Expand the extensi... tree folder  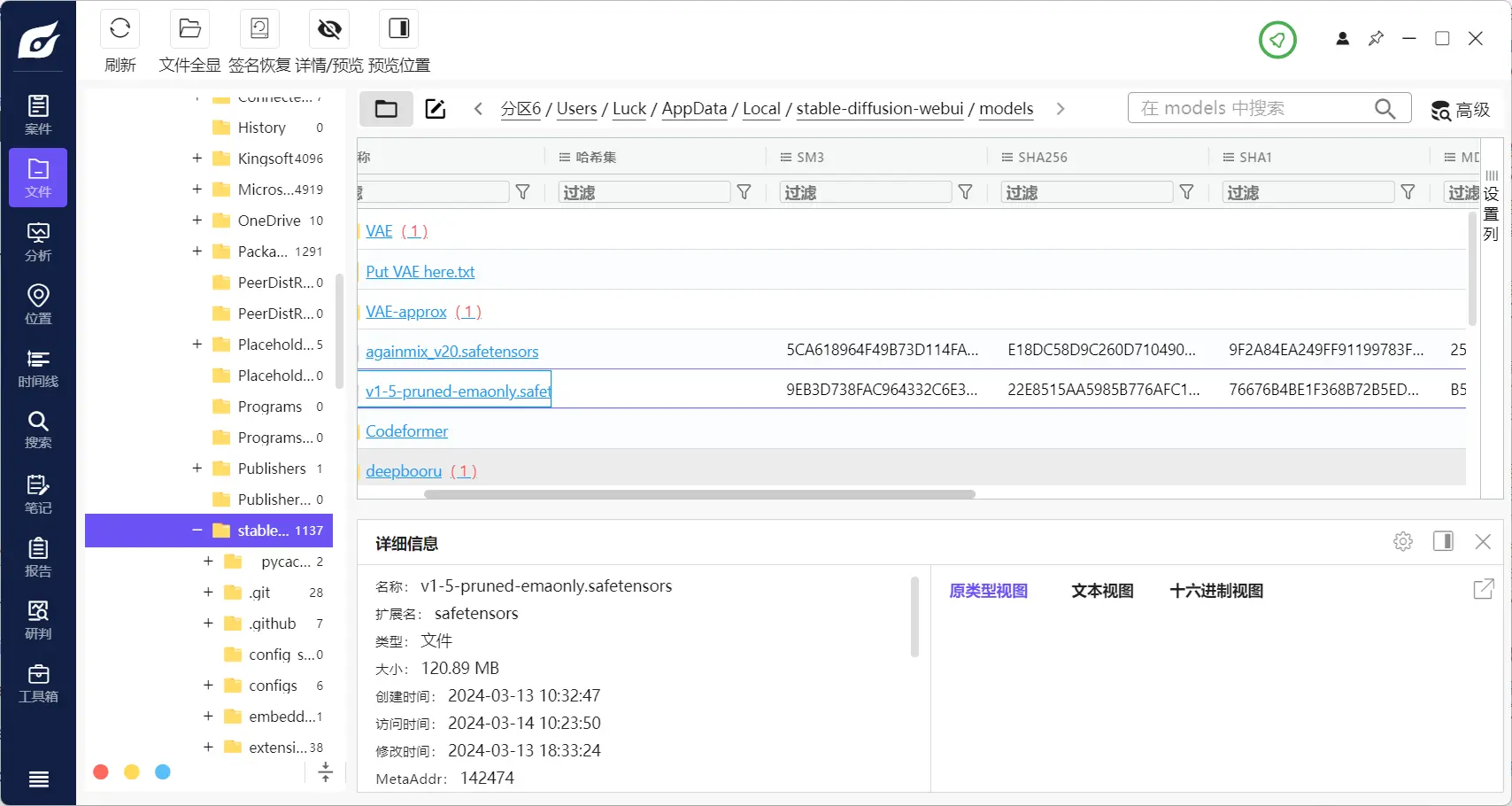(x=208, y=748)
